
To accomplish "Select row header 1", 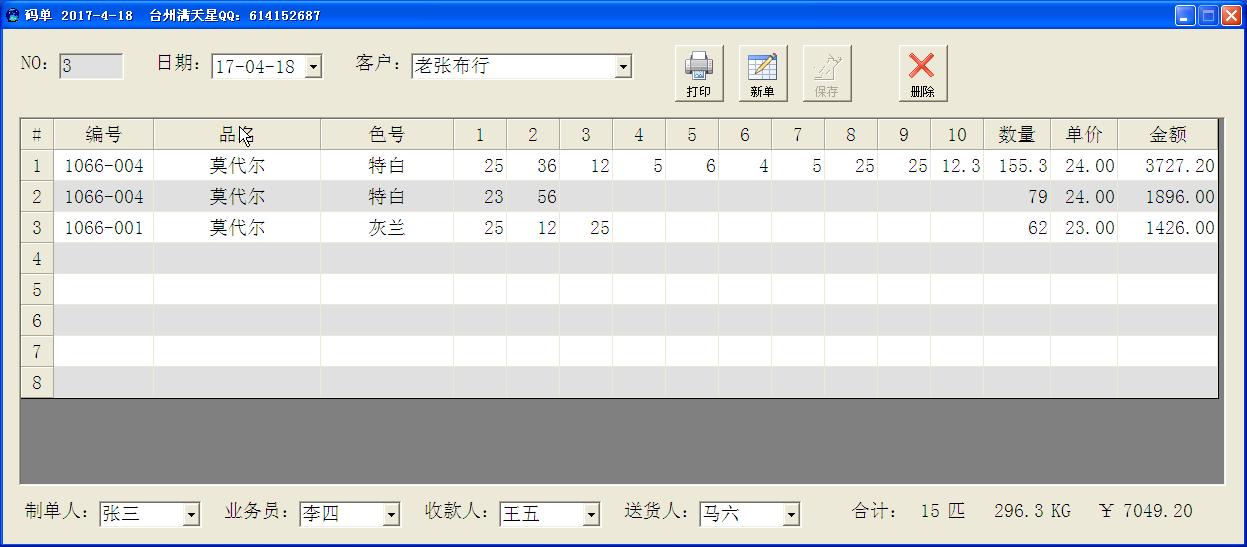I will 37,166.
